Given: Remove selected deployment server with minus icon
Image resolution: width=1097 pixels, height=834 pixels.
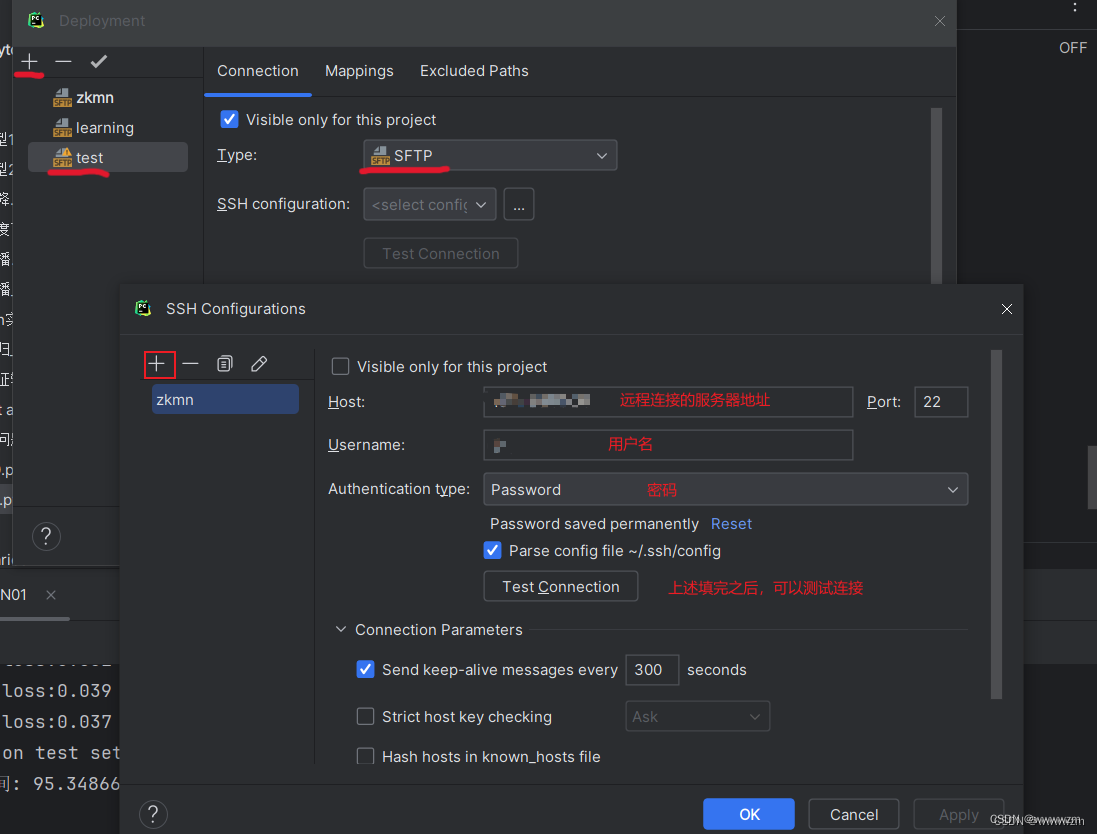Looking at the screenshot, I should 63,62.
